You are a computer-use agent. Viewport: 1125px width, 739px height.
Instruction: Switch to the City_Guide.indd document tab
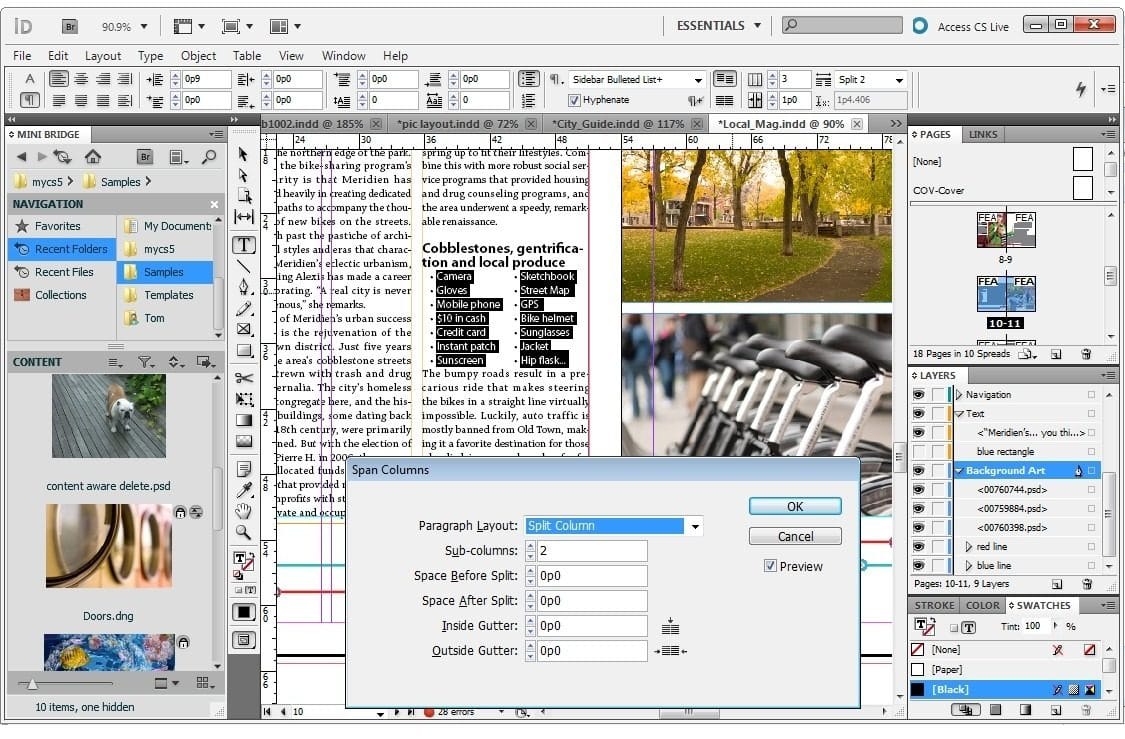point(612,124)
